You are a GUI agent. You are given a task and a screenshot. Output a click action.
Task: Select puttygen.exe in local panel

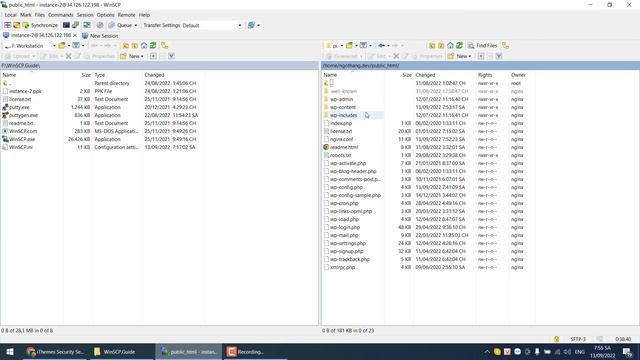(24, 116)
